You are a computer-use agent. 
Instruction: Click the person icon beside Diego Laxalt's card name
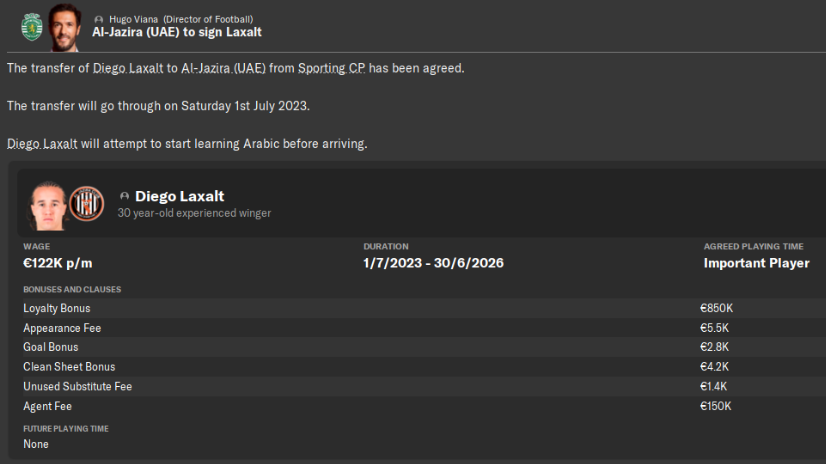(124, 196)
